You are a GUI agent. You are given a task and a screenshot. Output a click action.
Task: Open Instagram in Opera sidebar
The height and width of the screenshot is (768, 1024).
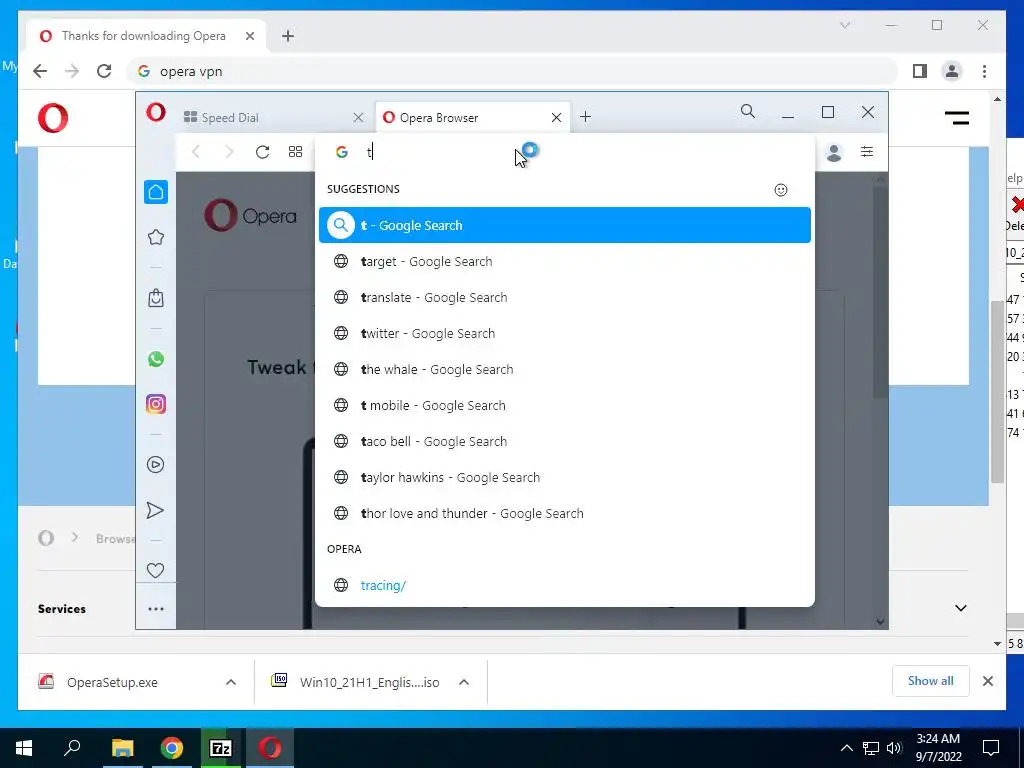(x=155, y=404)
